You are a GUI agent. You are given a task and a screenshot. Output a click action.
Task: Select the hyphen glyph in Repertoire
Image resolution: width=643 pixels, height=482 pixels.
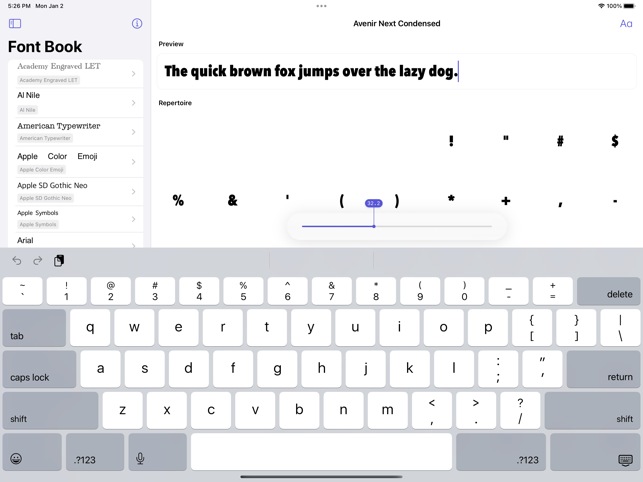(615, 201)
